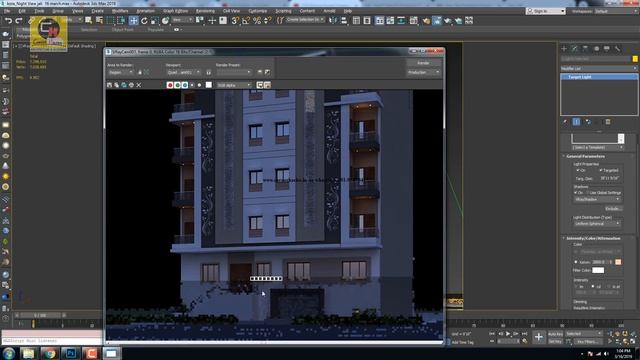This screenshot has height=360, width=640.
Task: Open the Render Preset dropdown
Action: (234, 72)
